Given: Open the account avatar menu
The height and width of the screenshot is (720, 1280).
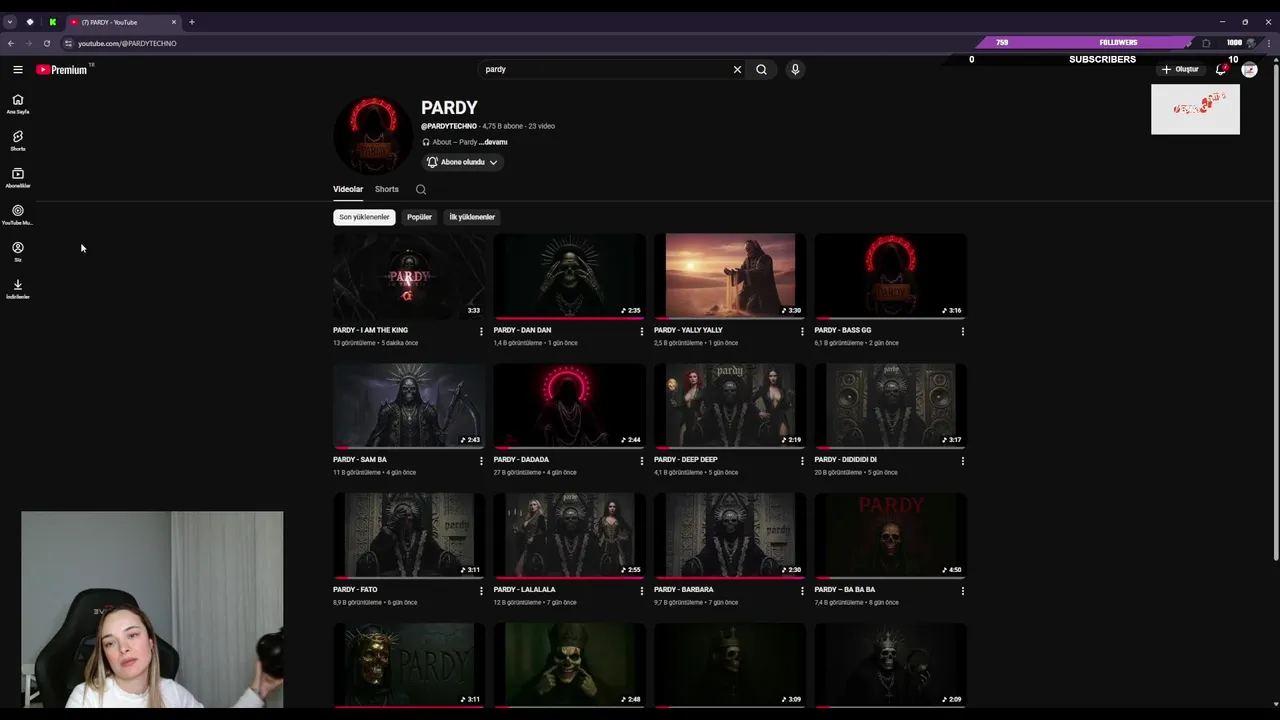Looking at the screenshot, I should [1249, 69].
